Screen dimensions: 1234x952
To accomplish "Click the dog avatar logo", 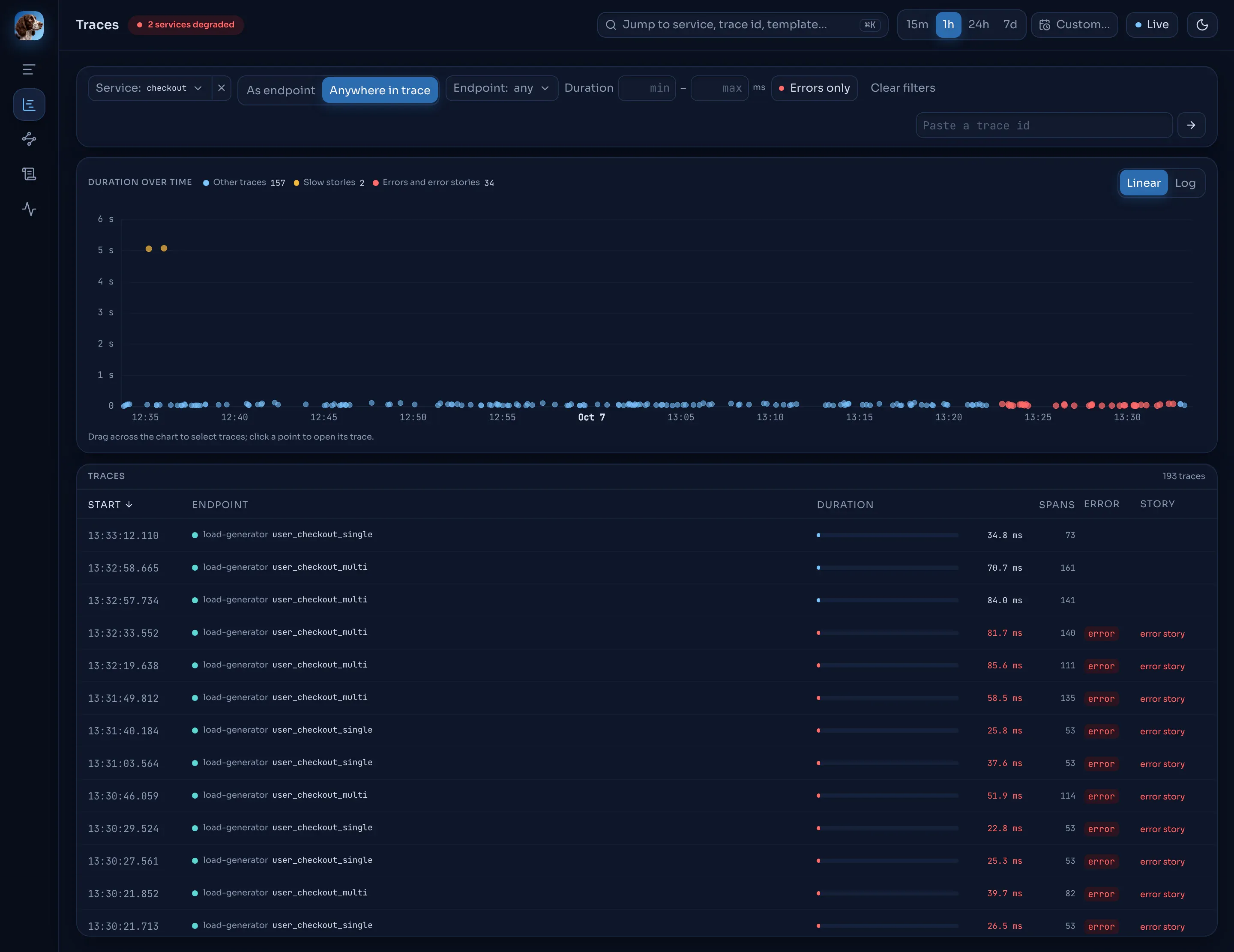I will tap(29, 25).
